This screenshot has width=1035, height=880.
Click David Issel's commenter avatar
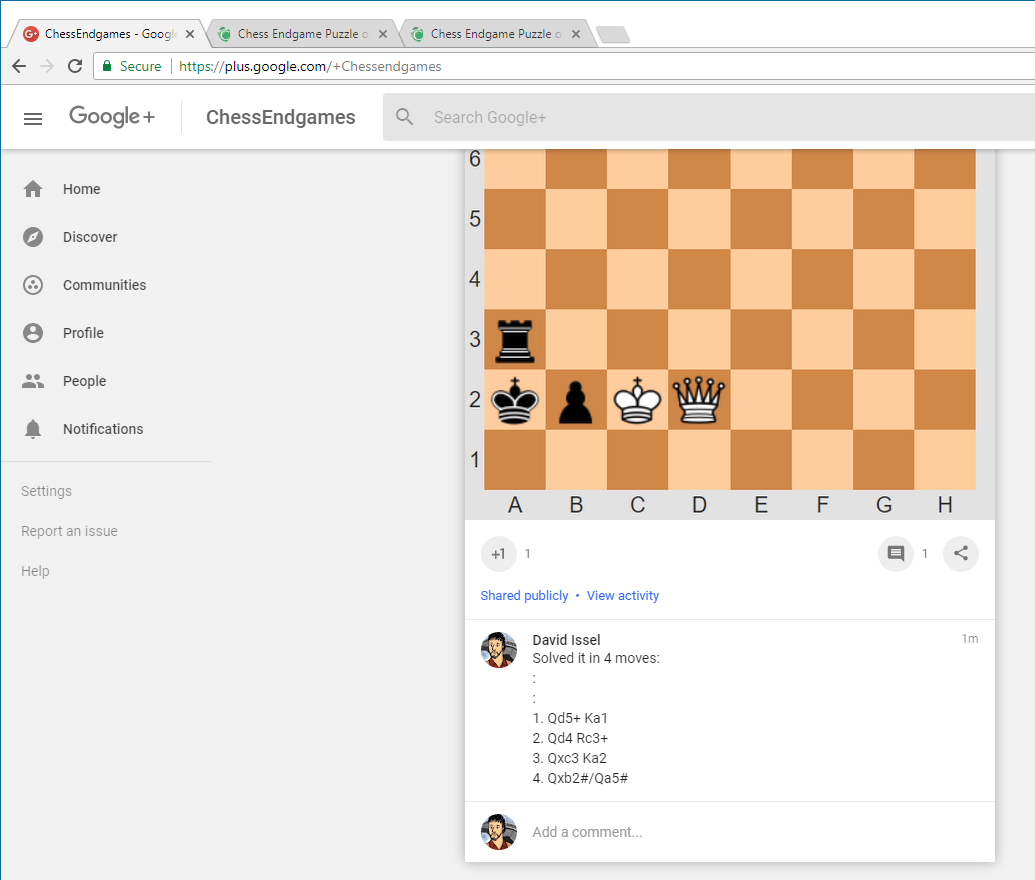(499, 650)
